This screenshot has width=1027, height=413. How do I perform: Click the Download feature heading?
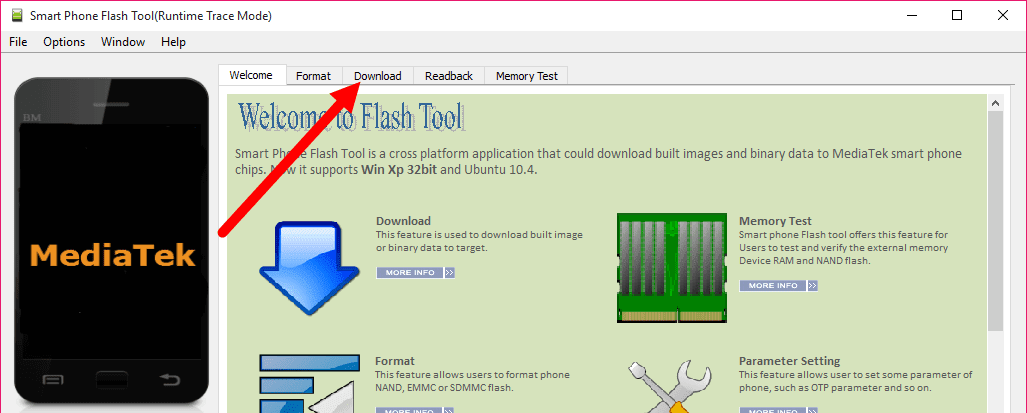click(x=403, y=221)
